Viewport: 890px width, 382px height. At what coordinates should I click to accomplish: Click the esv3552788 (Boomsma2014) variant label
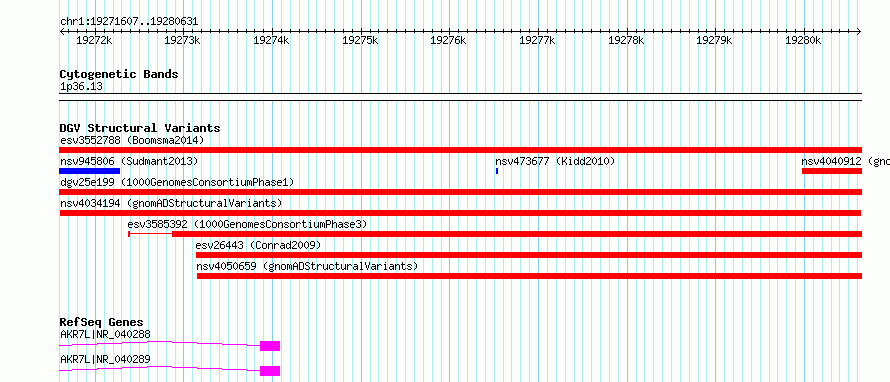(132, 140)
